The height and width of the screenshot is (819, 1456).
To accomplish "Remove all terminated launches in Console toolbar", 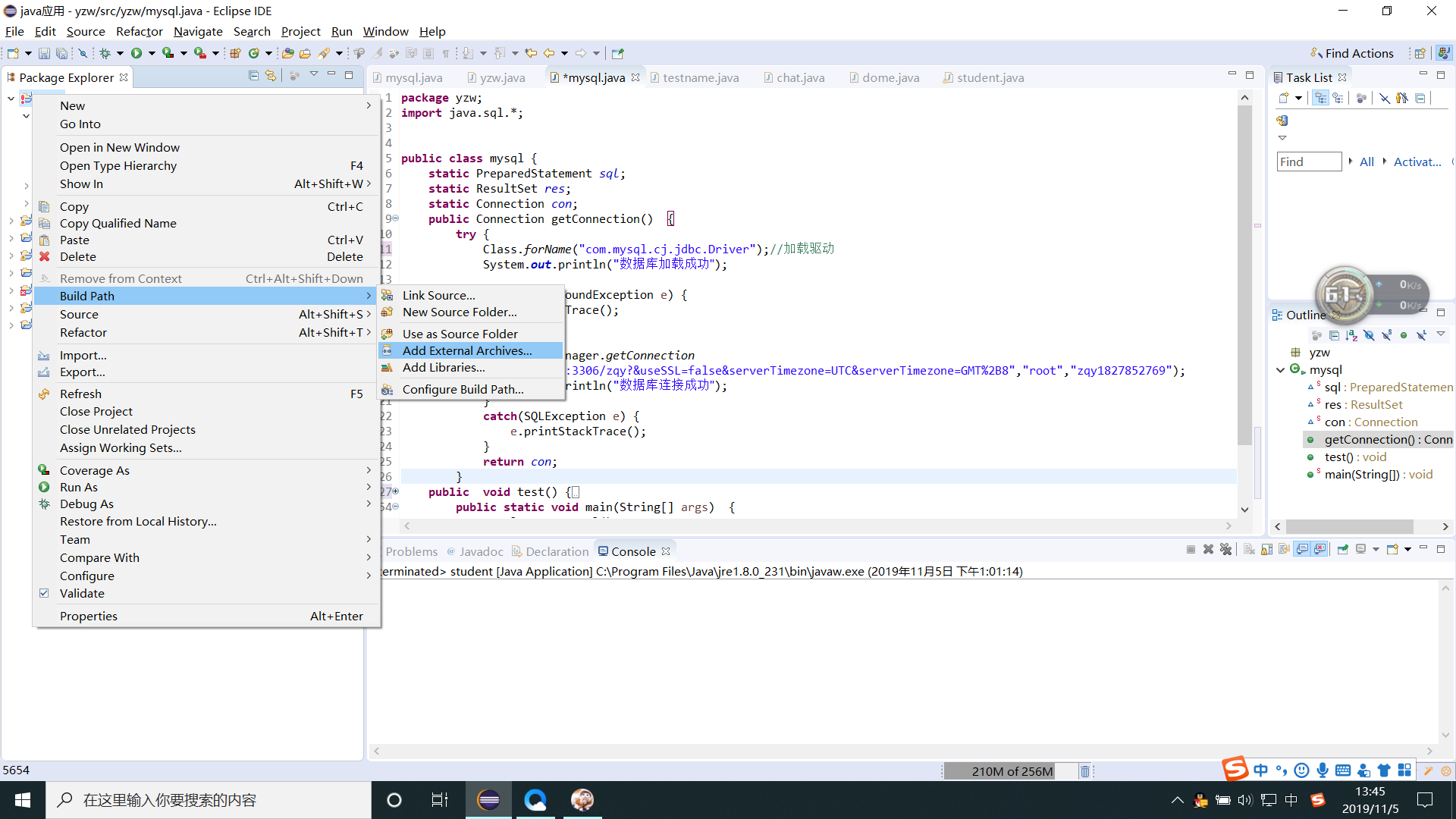I will pos(1225,549).
